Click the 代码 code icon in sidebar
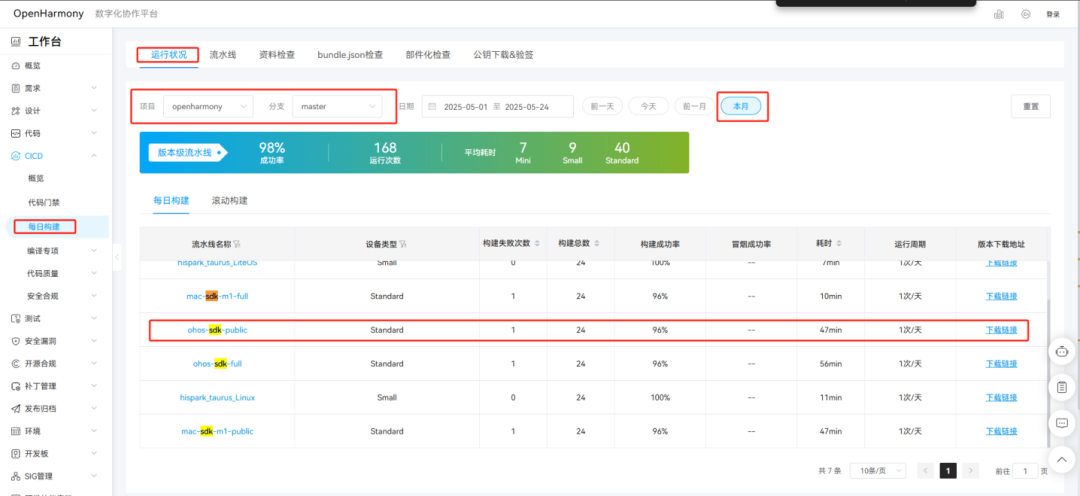Screen dimensions: 1080x496 15,133
